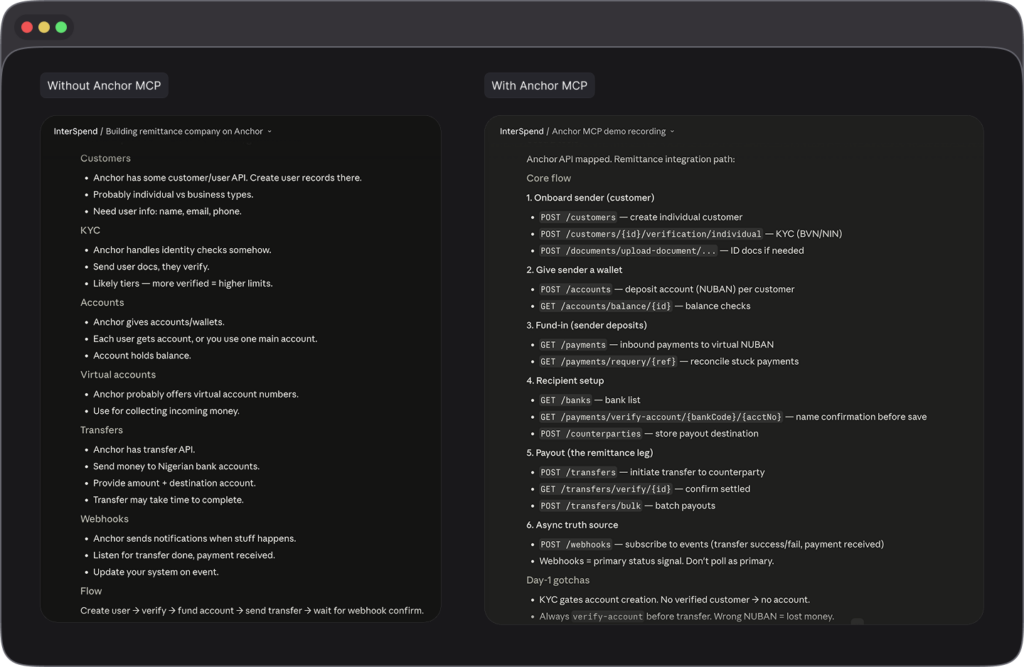The width and height of the screenshot is (1024, 667).
Task: Click the POST /transfers/bulk code chip
Action: click(x=590, y=506)
